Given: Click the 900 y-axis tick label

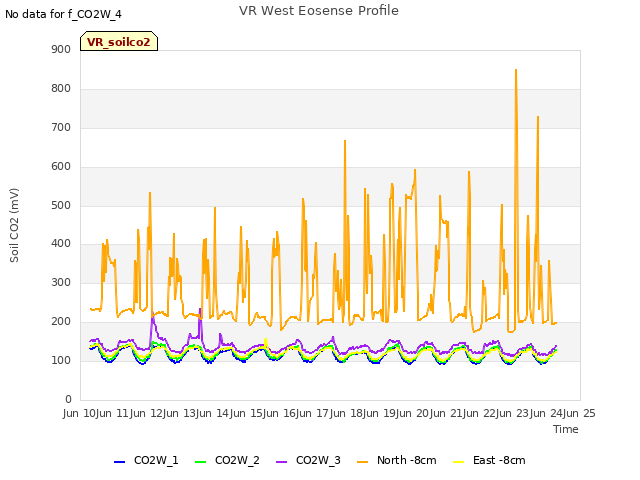Looking at the screenshot, I should pos(61,49).
